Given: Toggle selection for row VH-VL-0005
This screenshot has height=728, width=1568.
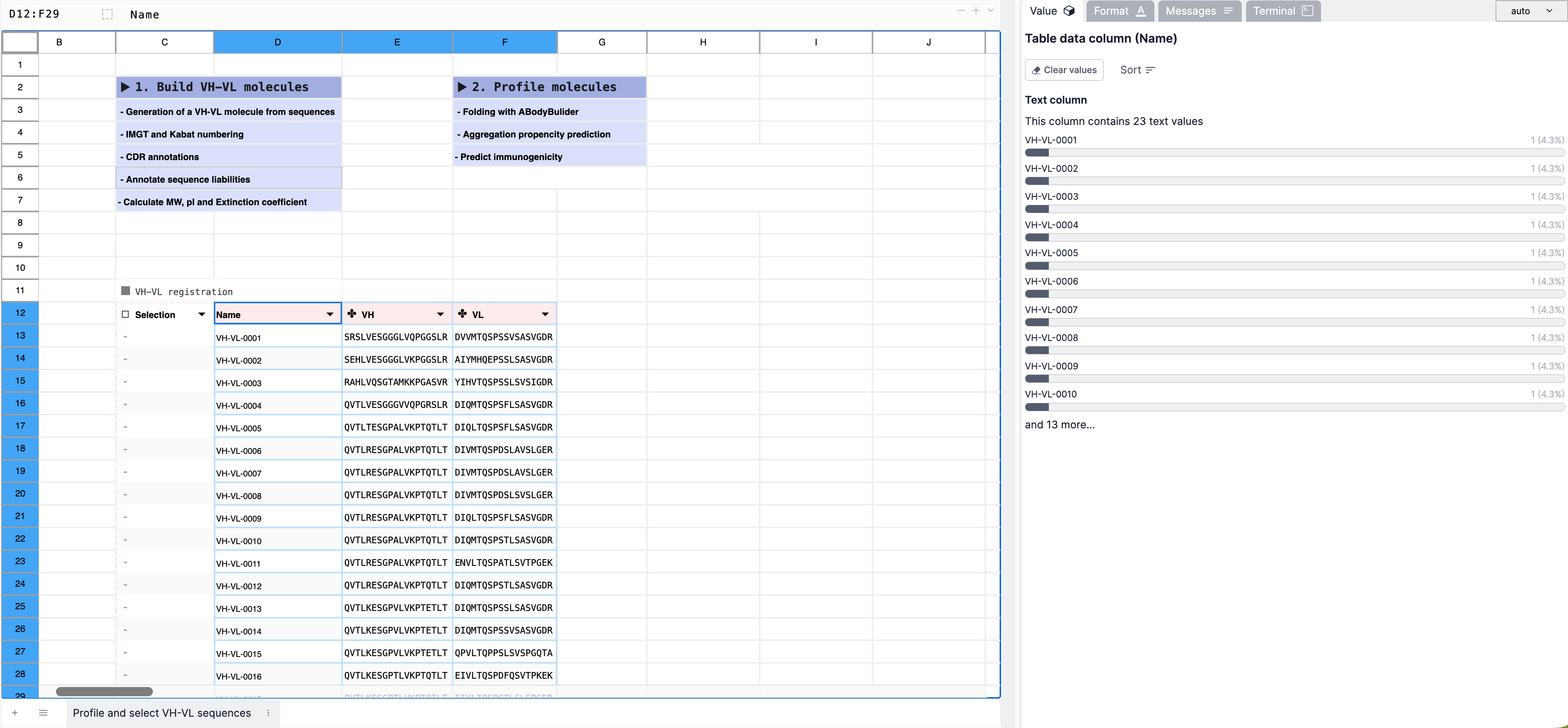Looking at the screenshot, I should click(125, 426).
